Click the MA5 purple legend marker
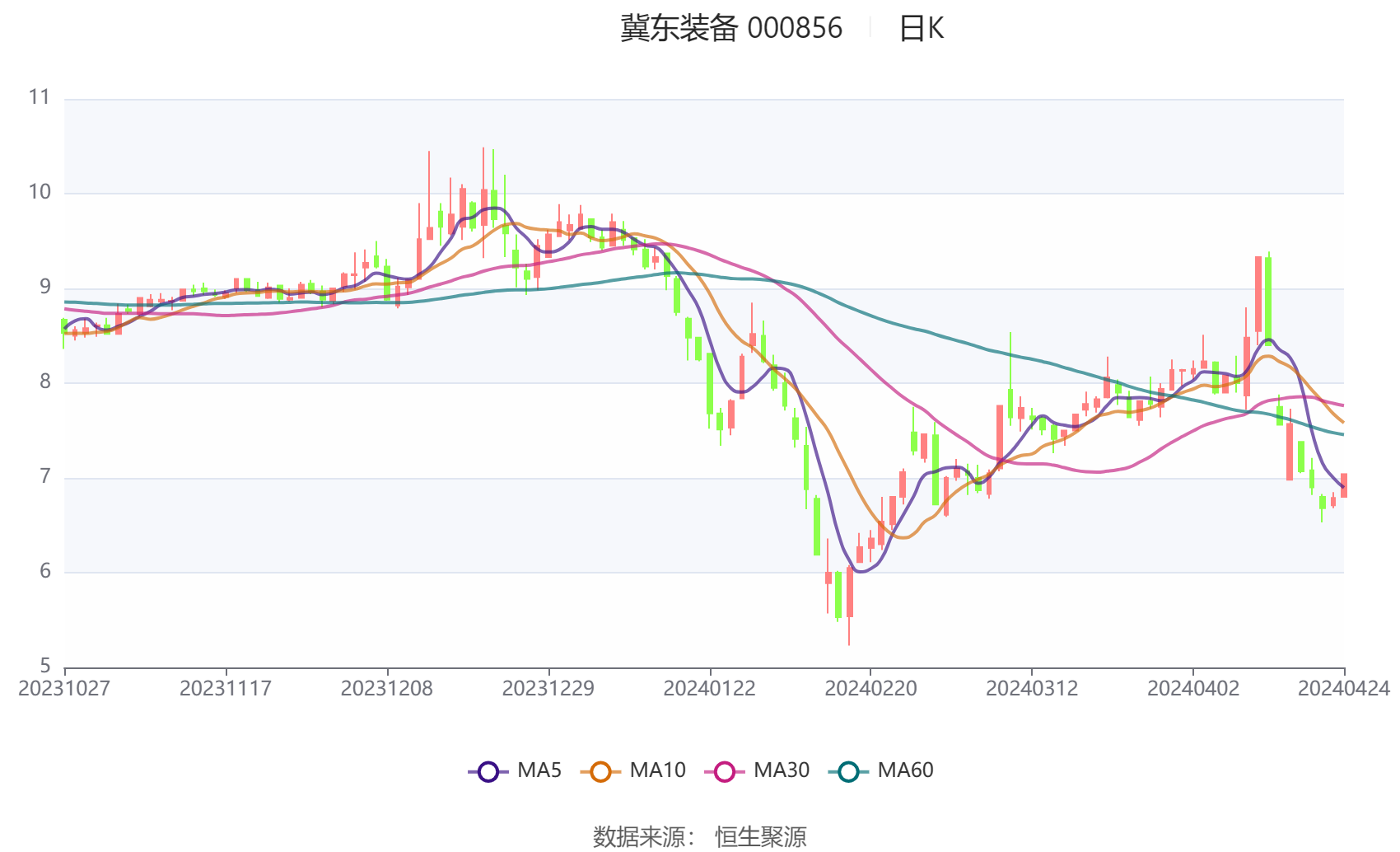The width and height of the screenshot is (1400, 852). coord(488,771)
